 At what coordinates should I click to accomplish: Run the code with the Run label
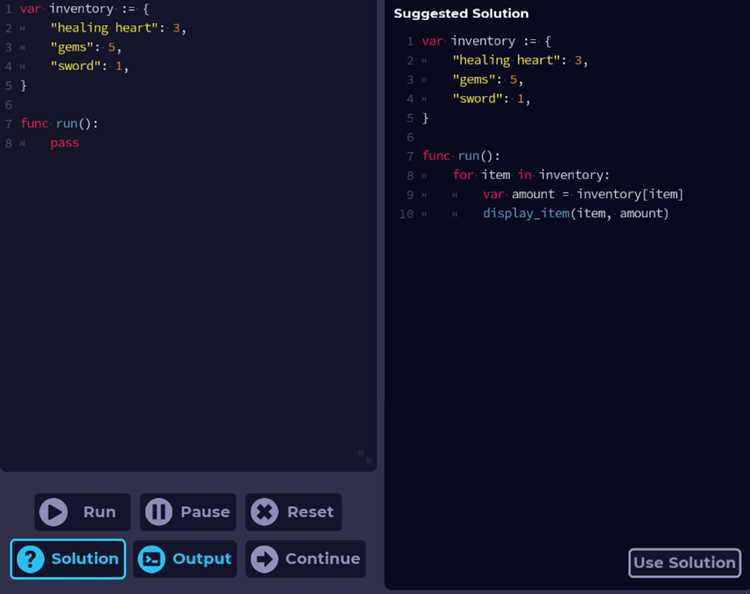pos(99,512)
